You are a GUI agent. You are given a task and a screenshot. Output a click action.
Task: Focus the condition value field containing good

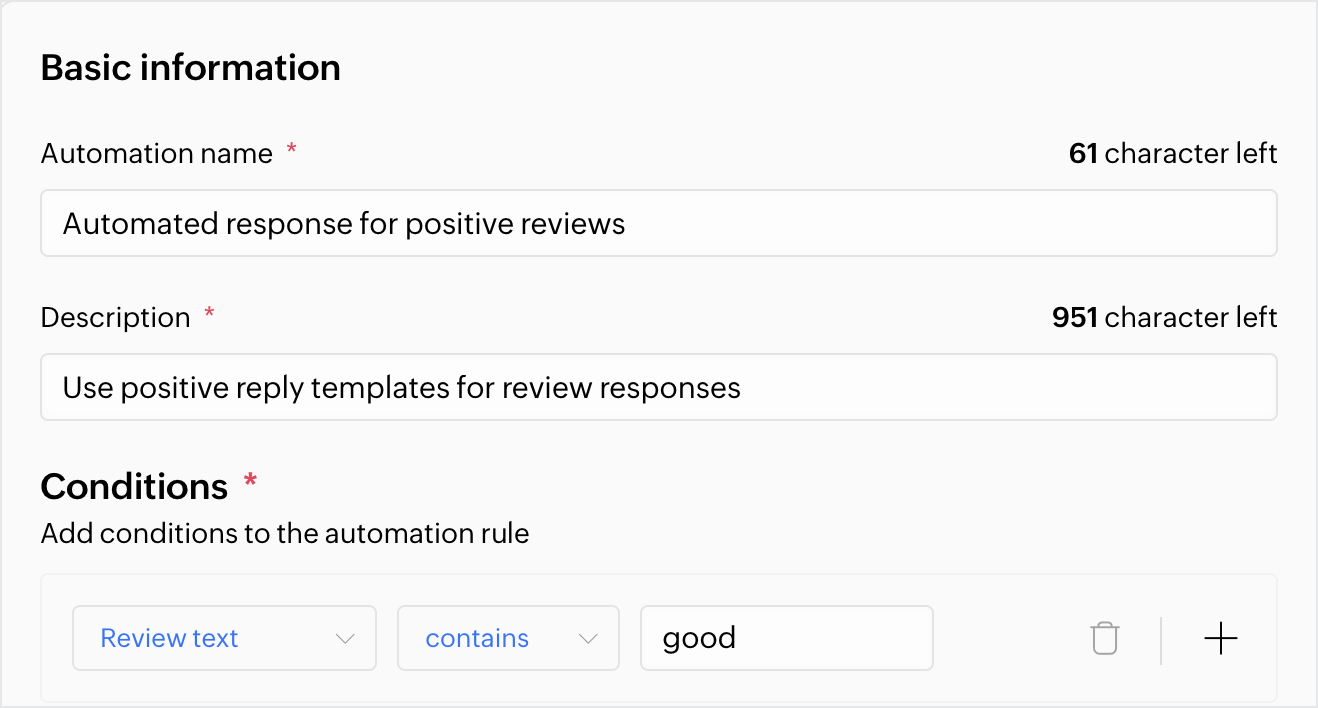pos(787,638)
